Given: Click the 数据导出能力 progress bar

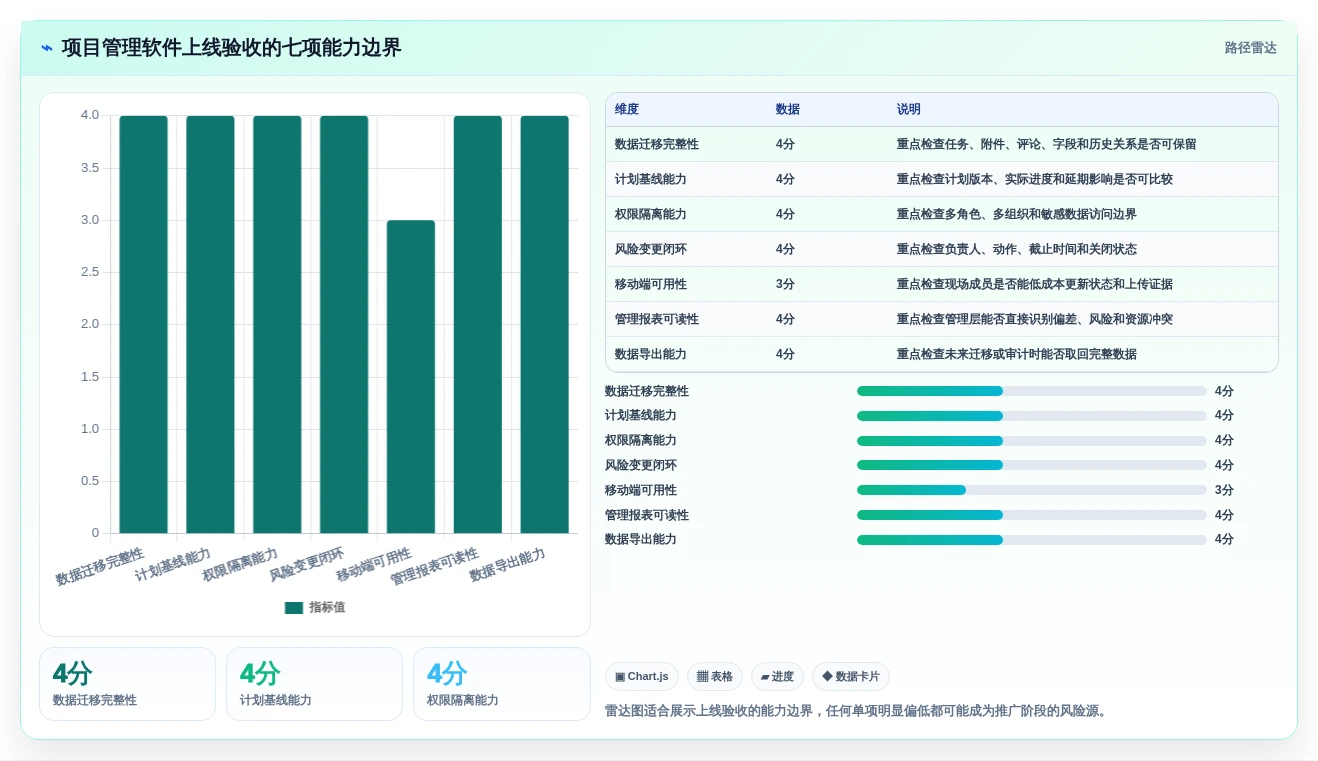Looking at the screenshot, I should tap(1032, 540).
